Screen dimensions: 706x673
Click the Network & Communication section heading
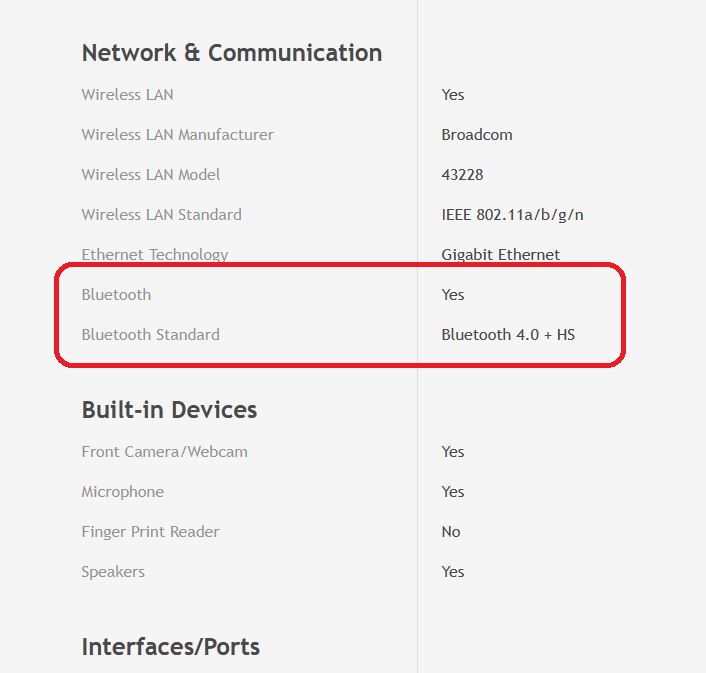point(231,53)
